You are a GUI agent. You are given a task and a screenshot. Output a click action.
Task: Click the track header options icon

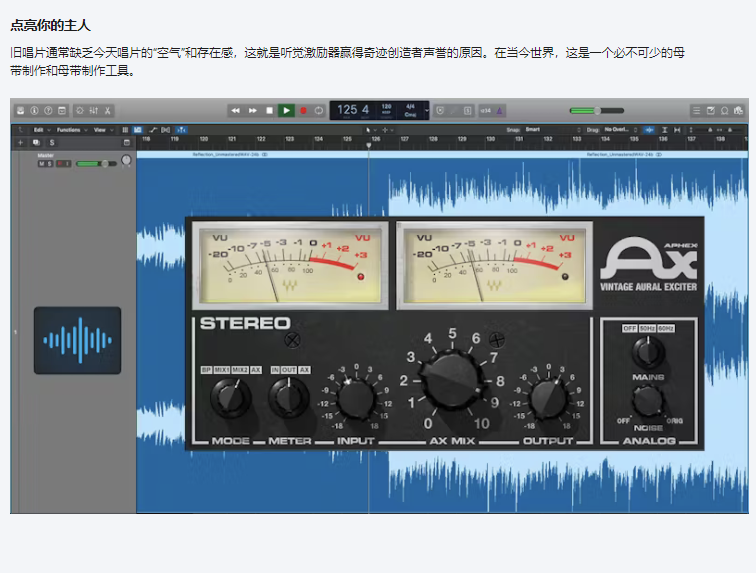point(127,142)
